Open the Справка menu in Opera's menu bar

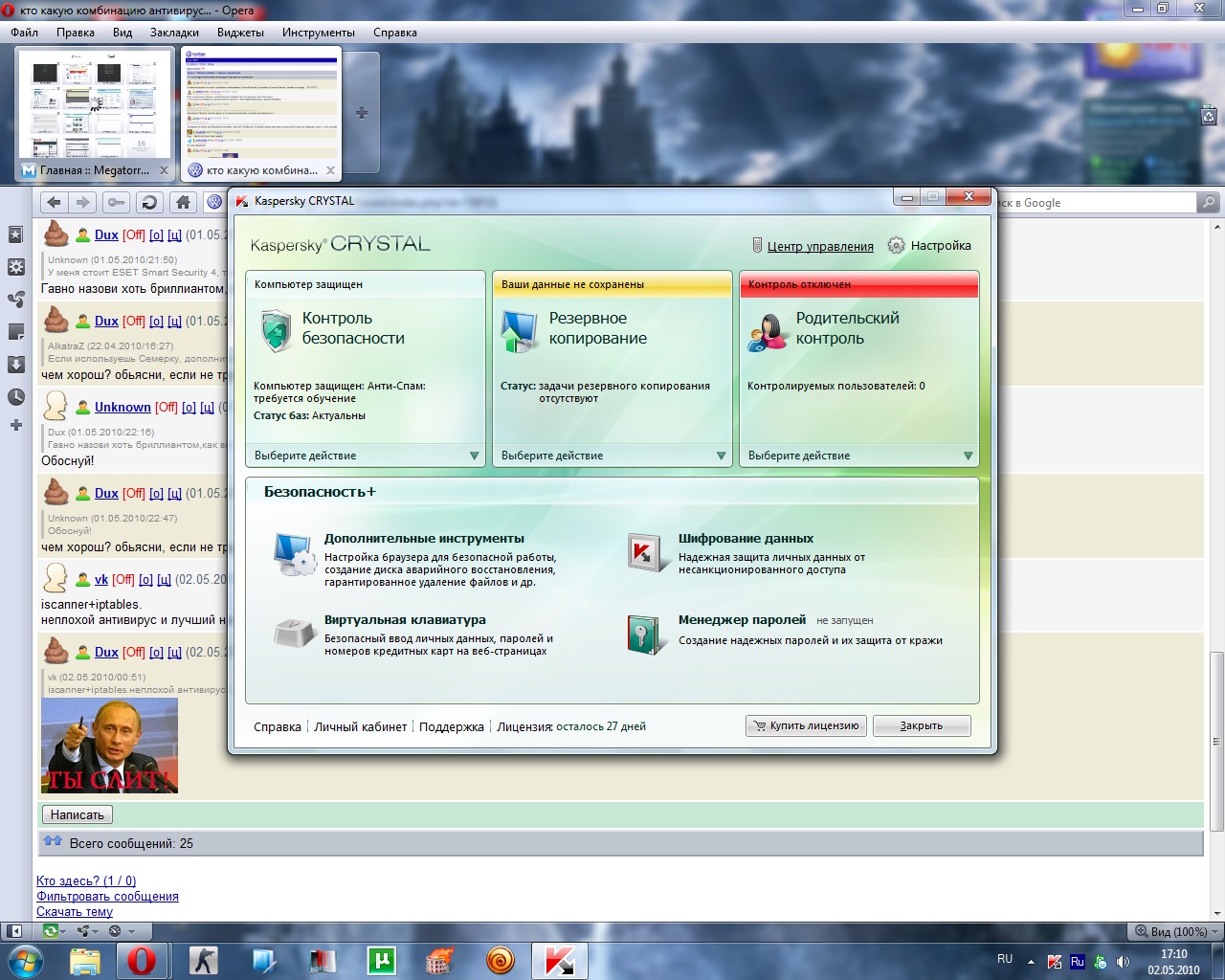pyautogui.click(x=395, y=33)
